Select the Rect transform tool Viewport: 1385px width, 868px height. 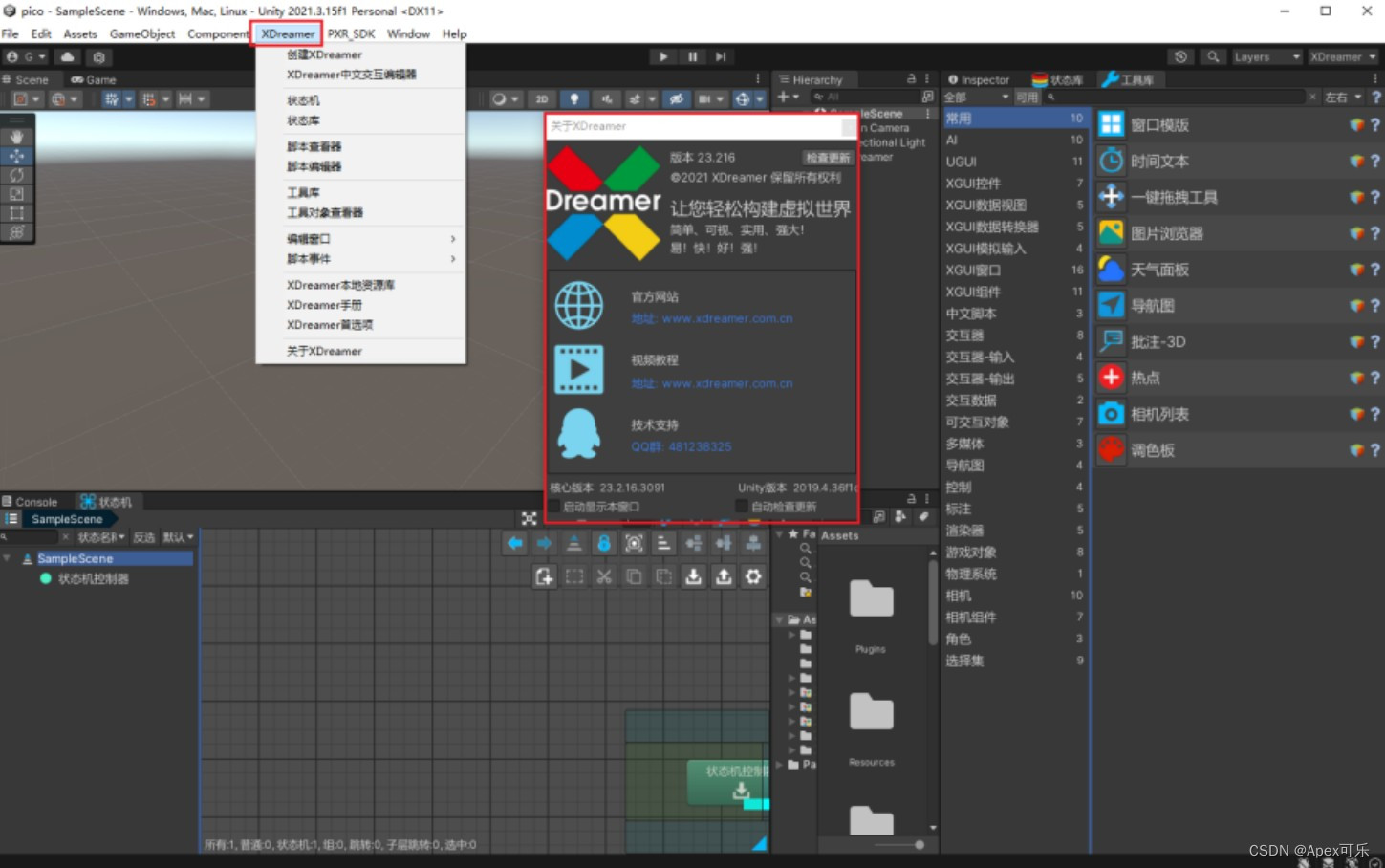(x=17, y=213)
